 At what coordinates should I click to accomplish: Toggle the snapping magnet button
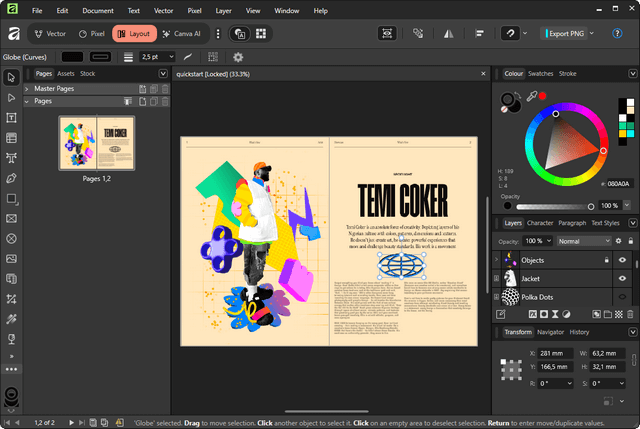510,34
